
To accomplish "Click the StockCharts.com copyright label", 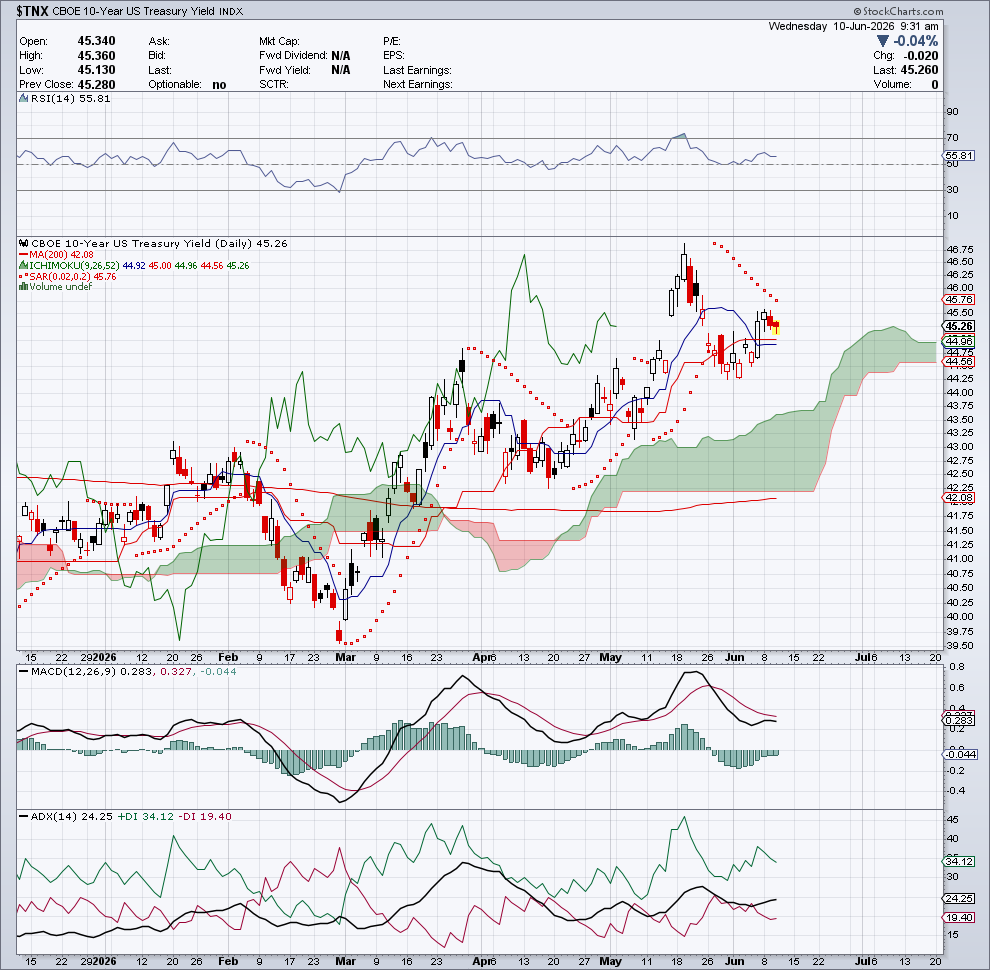I will tap(898, 11).
